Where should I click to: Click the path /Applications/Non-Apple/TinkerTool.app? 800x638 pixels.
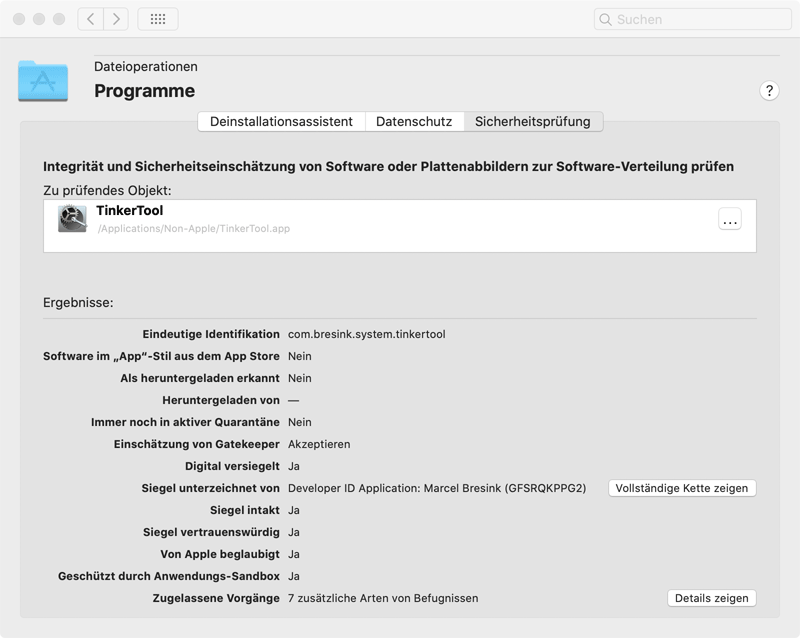pyautogui.click(x=193, y=229)
